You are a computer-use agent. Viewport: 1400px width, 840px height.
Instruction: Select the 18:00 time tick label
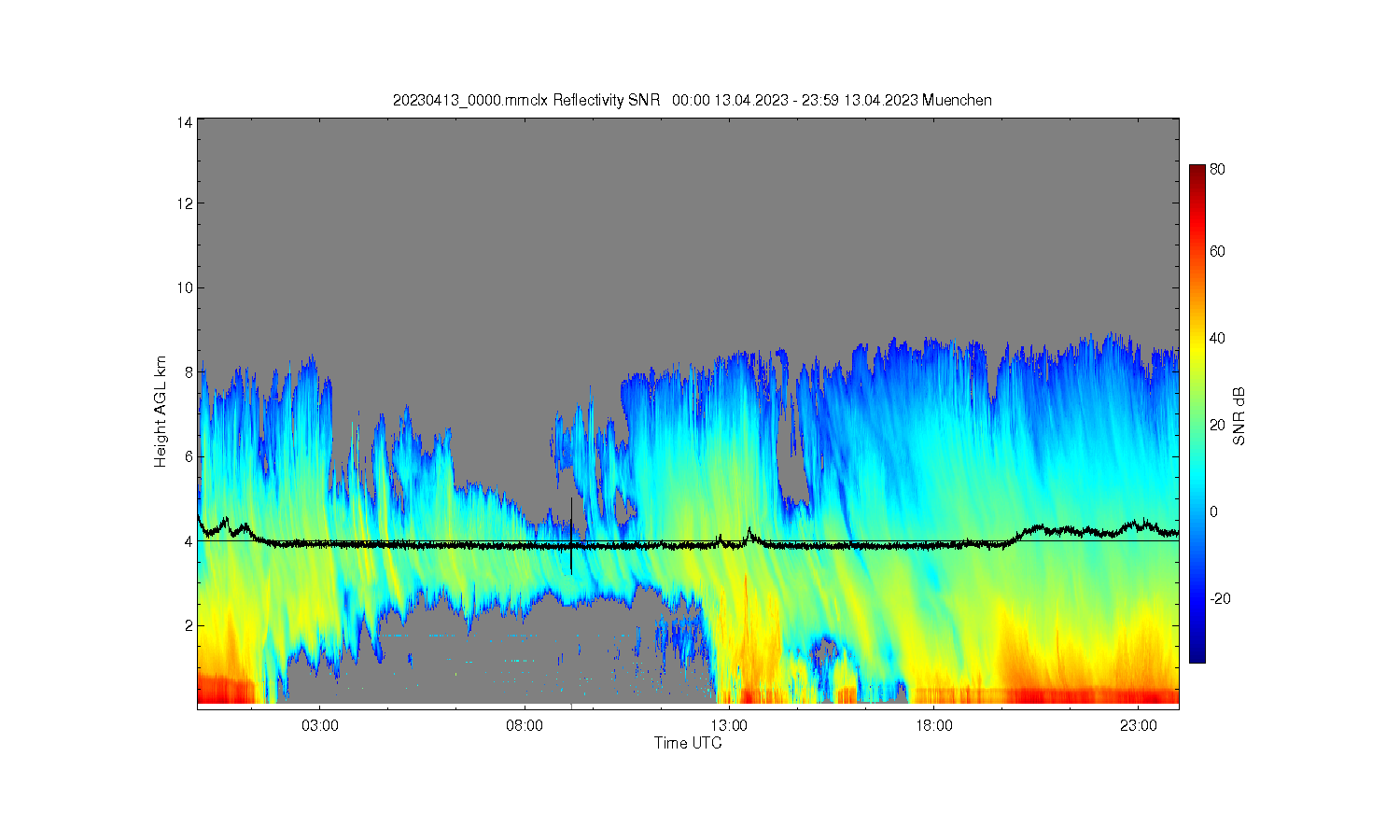tap(933, 725)
